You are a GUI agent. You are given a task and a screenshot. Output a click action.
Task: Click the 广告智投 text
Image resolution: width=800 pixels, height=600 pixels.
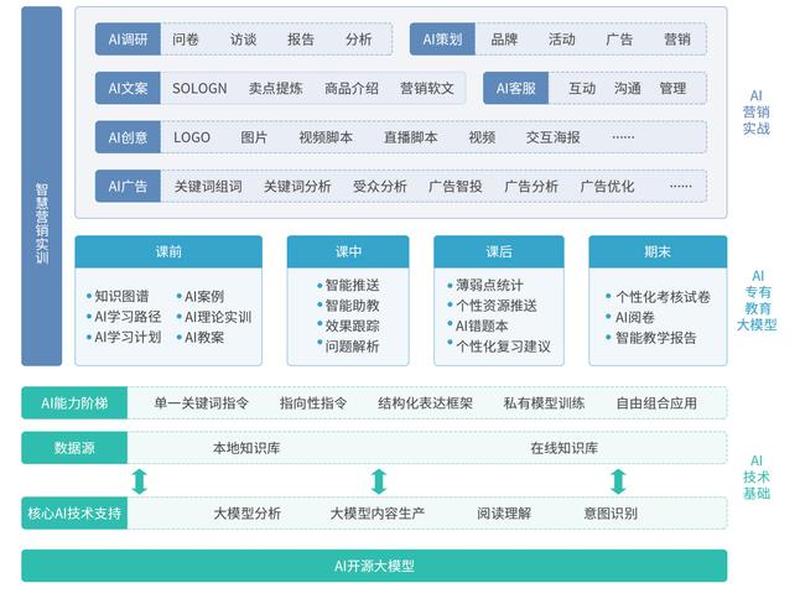[456, 186]
